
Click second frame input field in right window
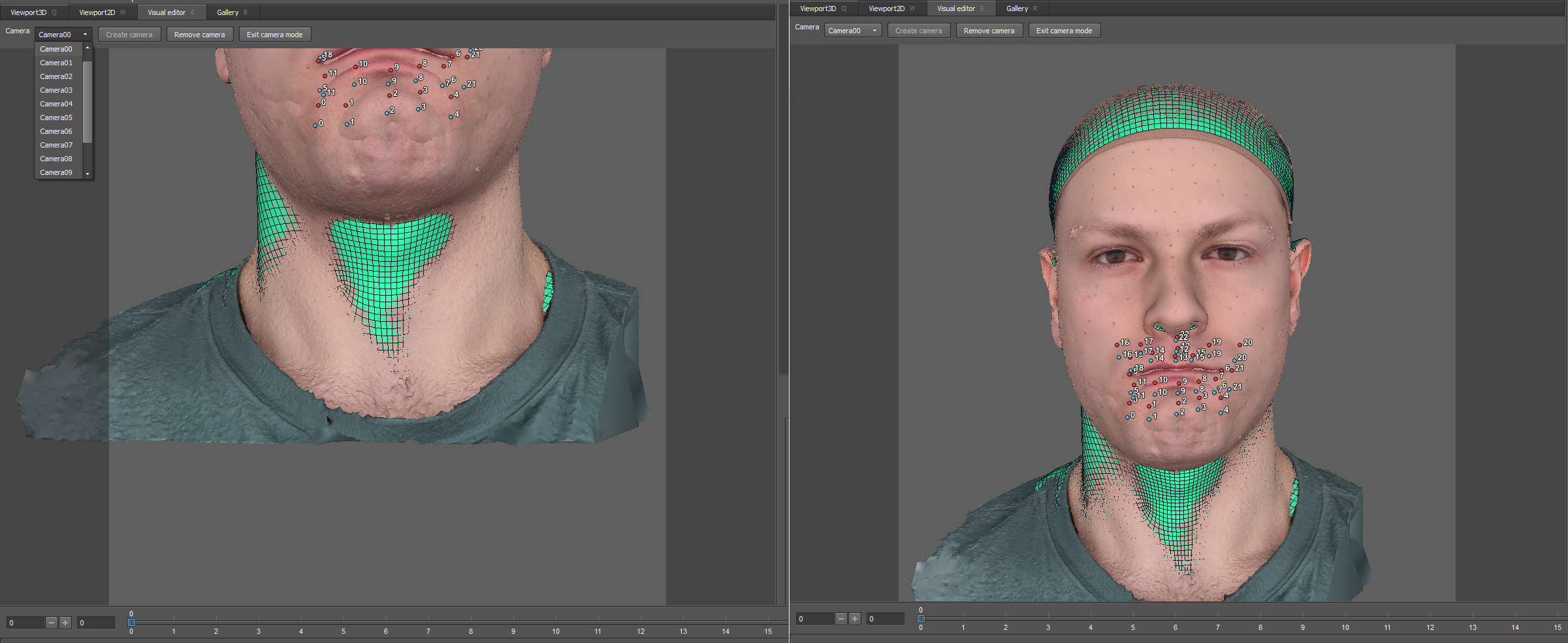coord(886,619)
